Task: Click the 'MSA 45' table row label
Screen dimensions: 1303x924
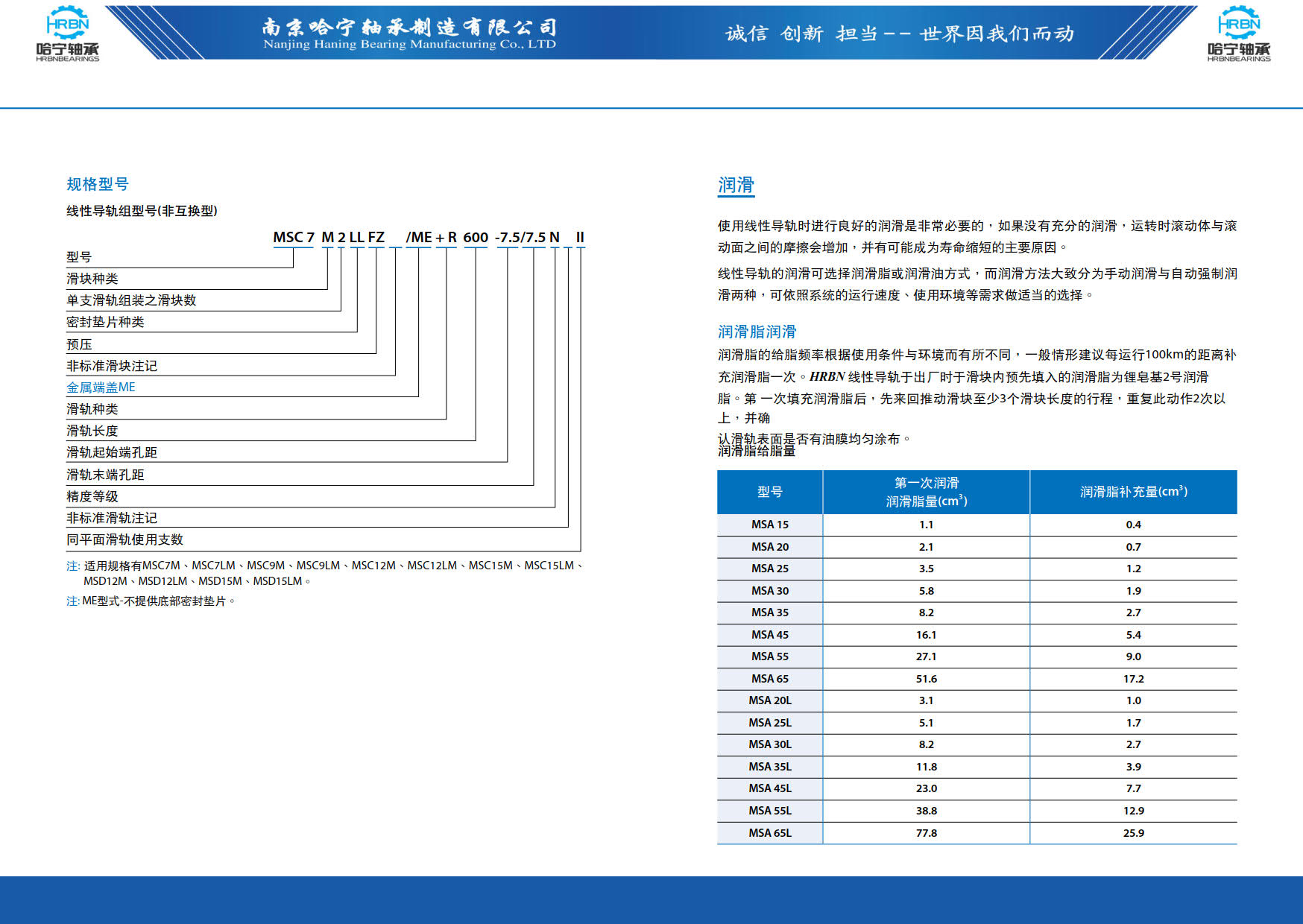Action: click(x=770, y=635)
